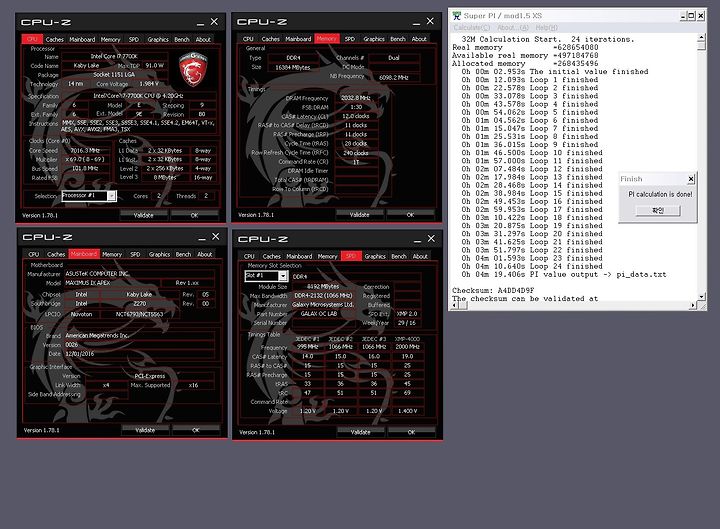Click the Core Speed value 7016.3 MHz
720x529 pixels.
tap(85, 151)
